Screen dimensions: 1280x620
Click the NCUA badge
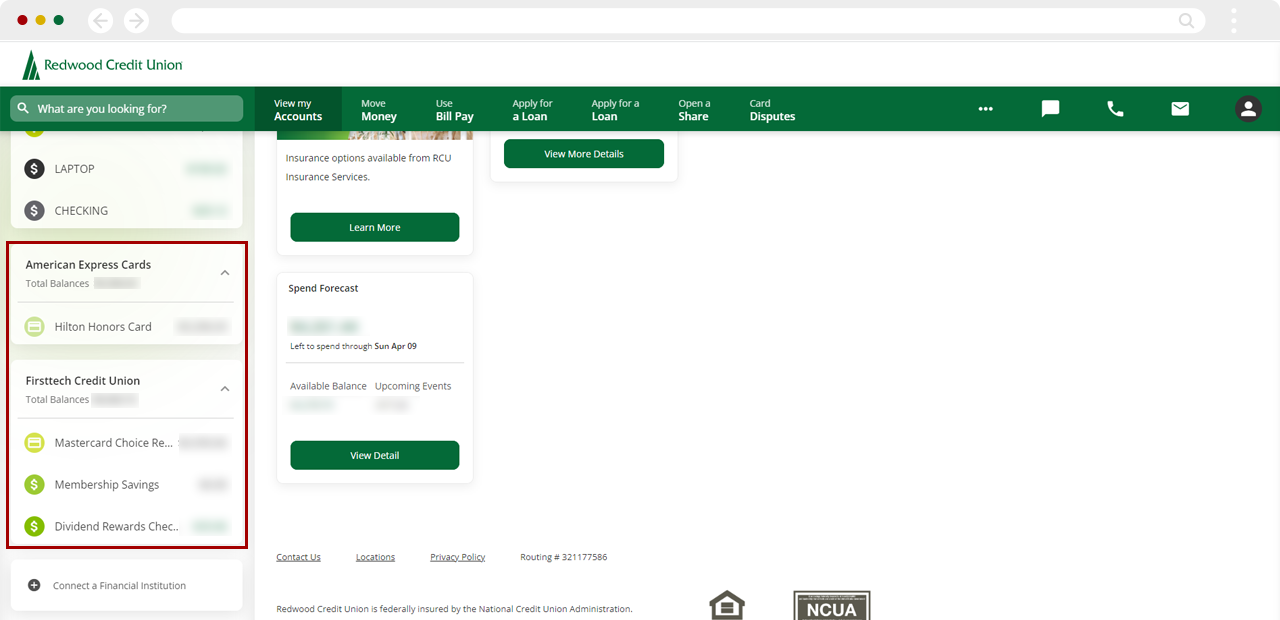click(832, 605)
